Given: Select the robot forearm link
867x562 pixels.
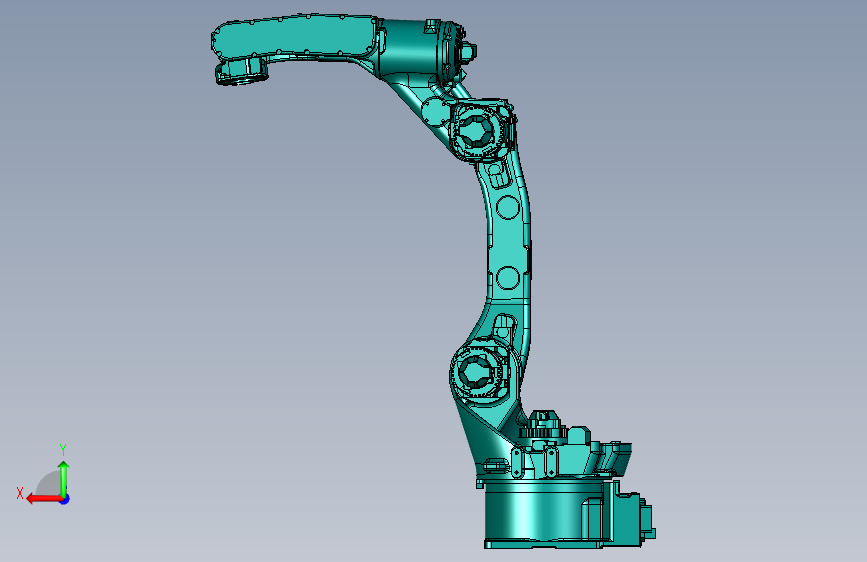Looking at the screenshot, I should click(296, 38).
